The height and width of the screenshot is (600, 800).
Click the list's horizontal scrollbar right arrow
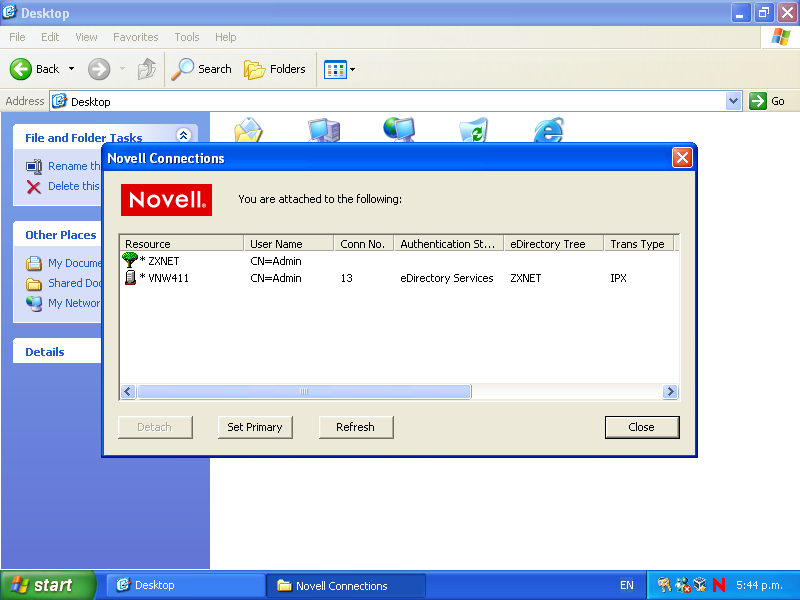pyautogui.click(x=670, y=391)
